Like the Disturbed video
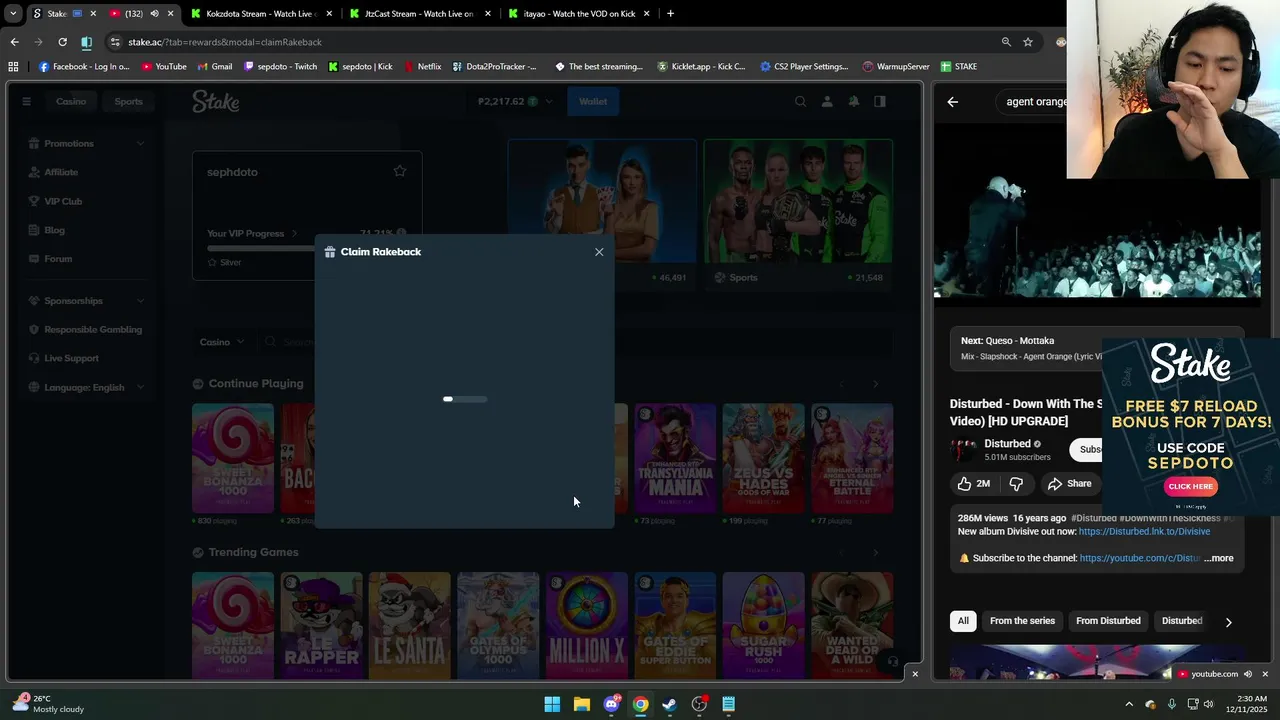The height and width of the screenshot is (720, 1280). coord(973,484)
